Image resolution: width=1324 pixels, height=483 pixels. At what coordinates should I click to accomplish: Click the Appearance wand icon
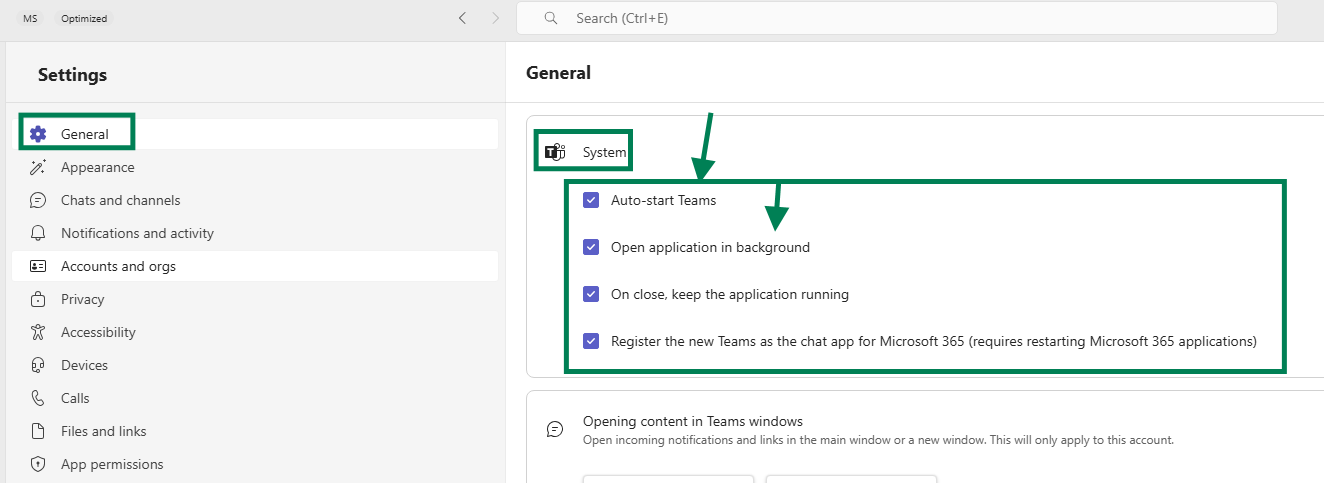(38, 167)
